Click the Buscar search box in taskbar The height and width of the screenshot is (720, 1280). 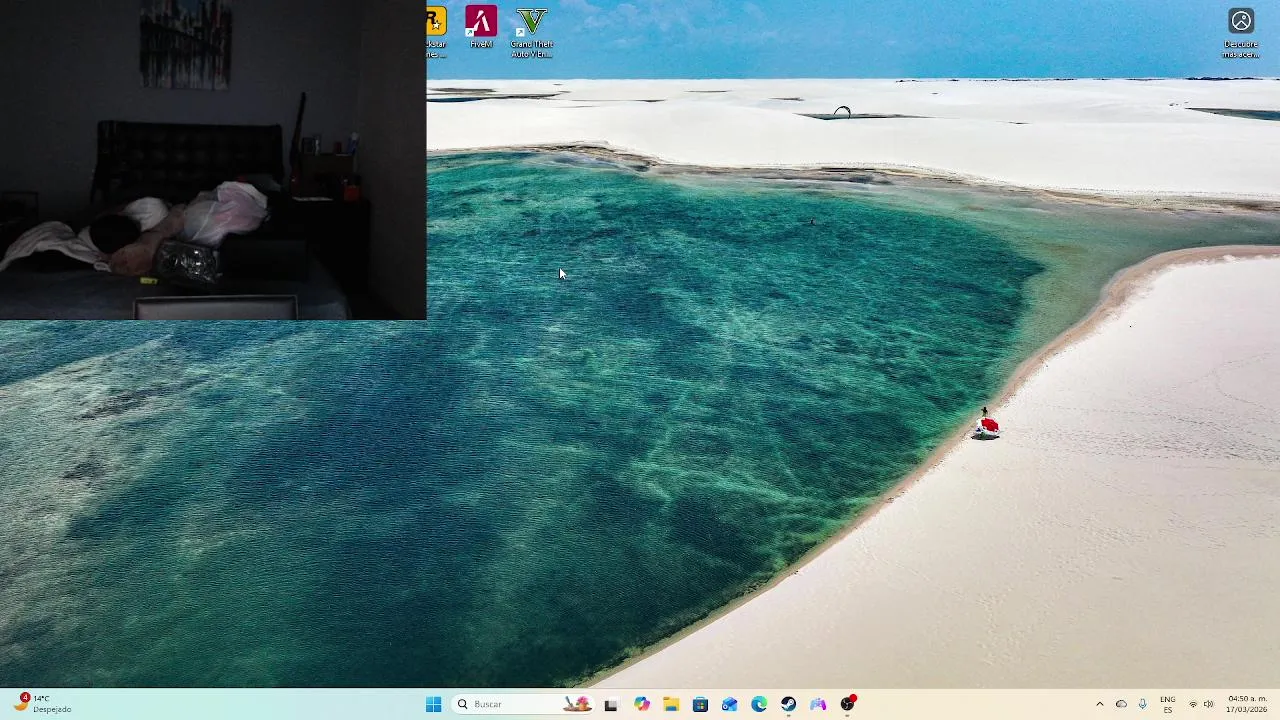[523, 704]
